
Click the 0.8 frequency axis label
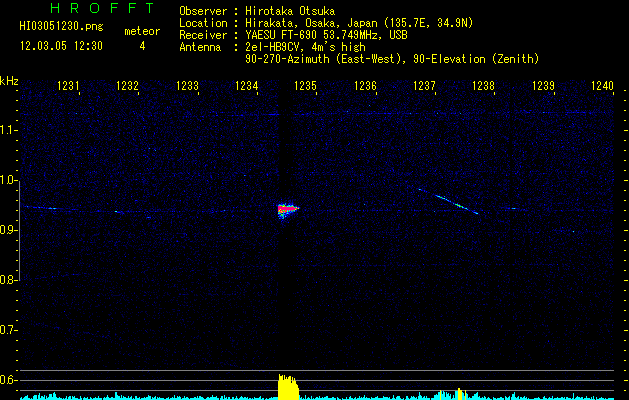(8, 280)
